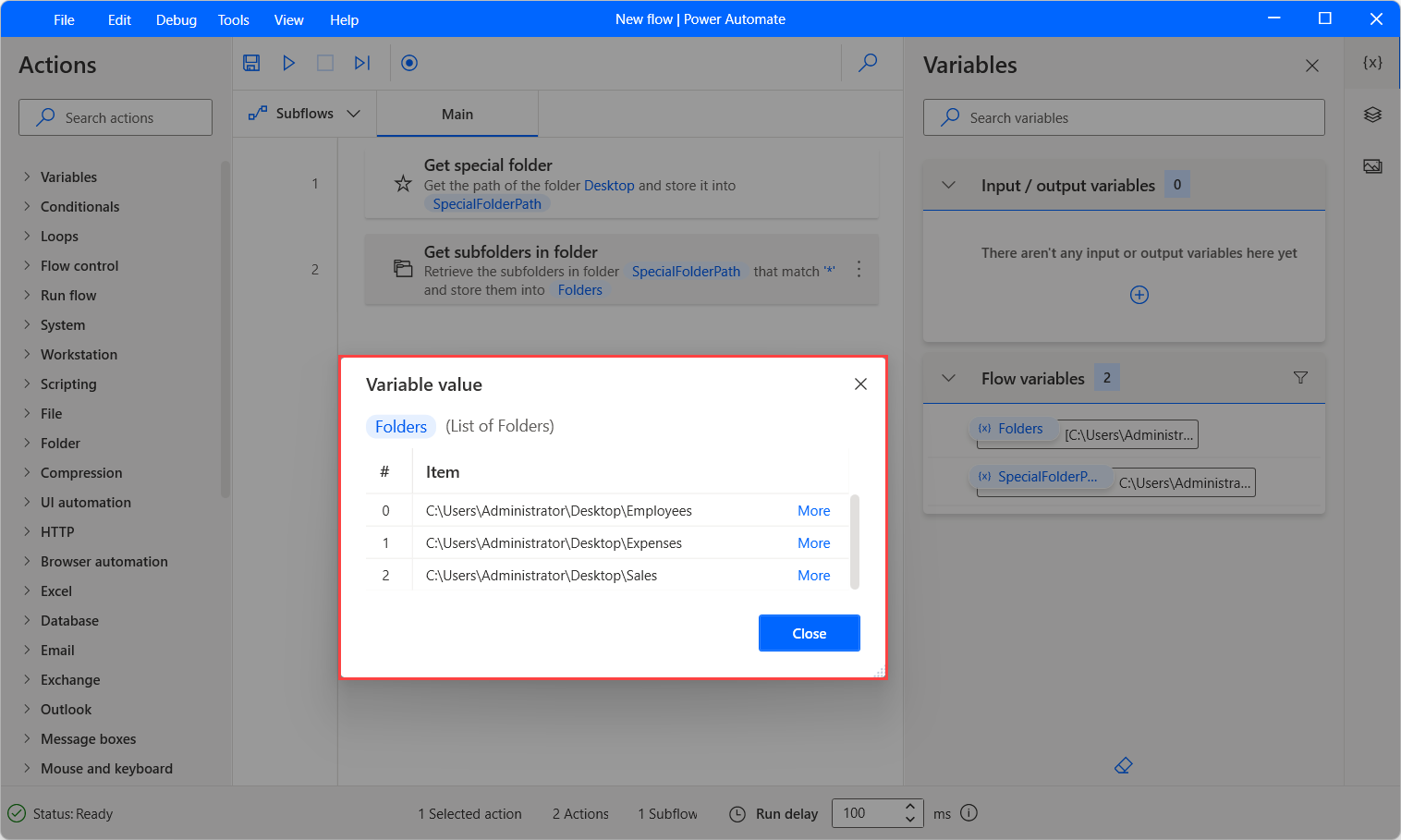Start the recorder icon in toolbar
Image resolution: width=1401 pixels, height=840 pixels.
click(409, 63)
